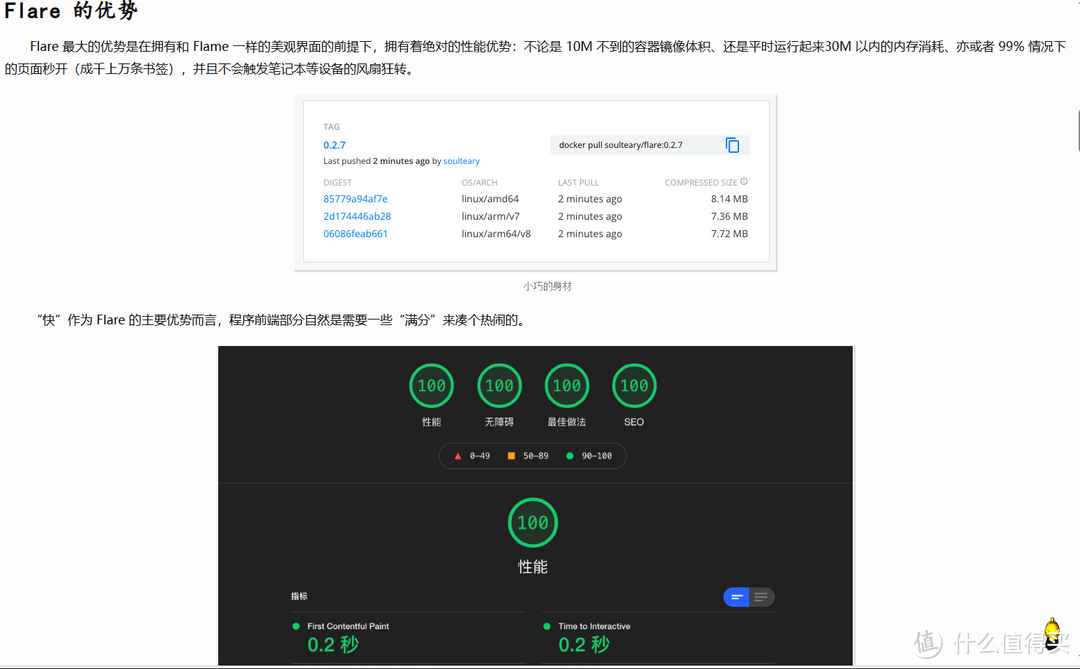Open the COMPRESSED SIZE info icon

[742, 182]
